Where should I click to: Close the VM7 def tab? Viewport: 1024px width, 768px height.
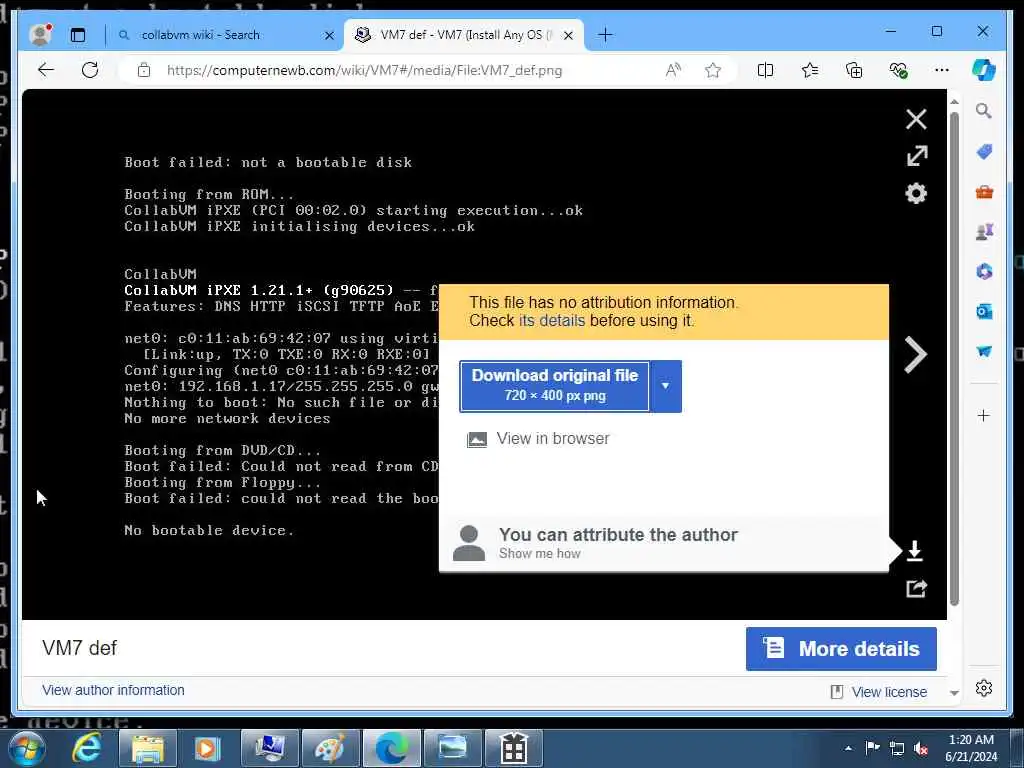click(x=568, y=36)
